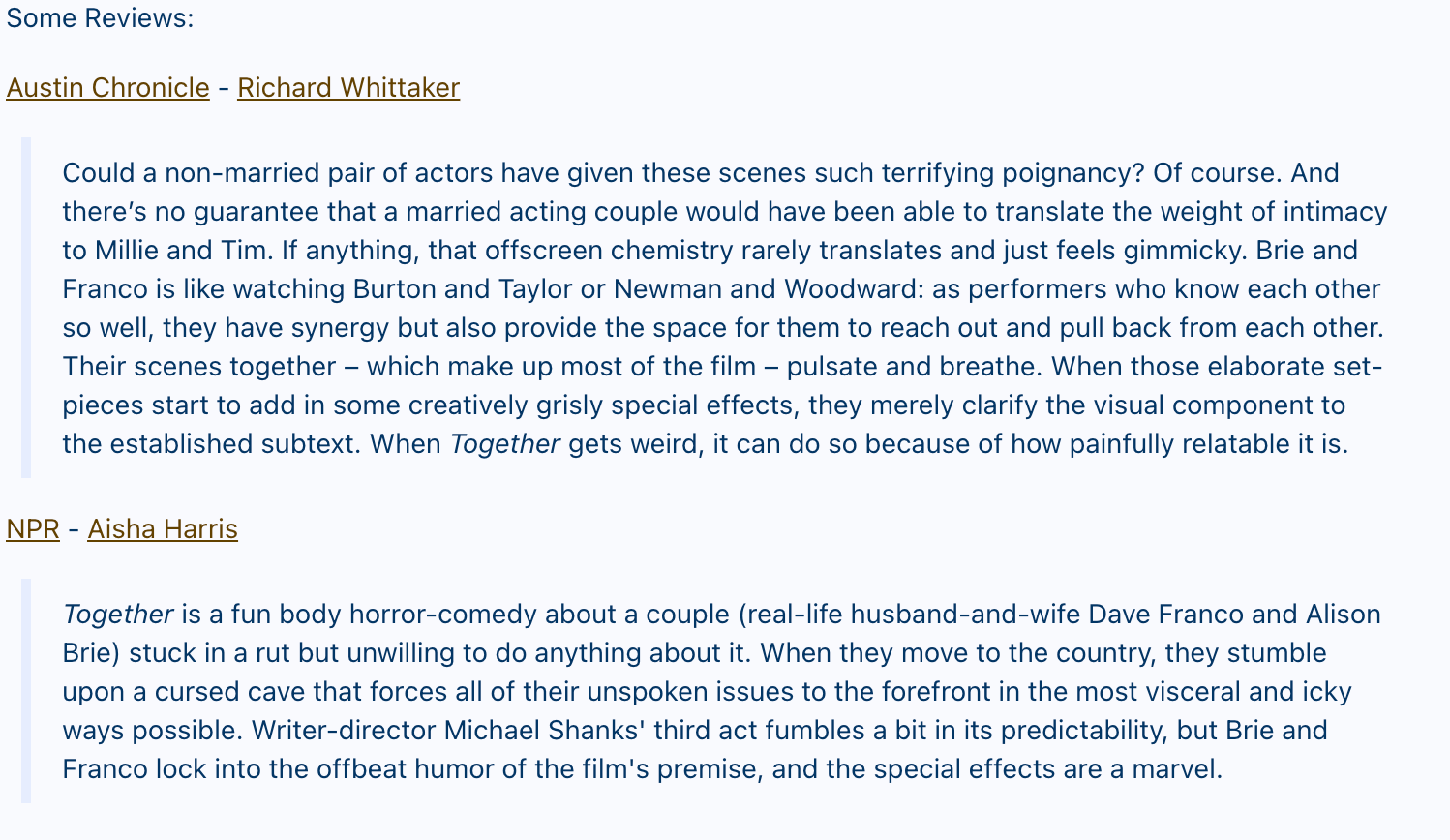The image size is (1450, 840).
Task: Click the 'Some Reviews:' heading text
Action: [100, 18]
